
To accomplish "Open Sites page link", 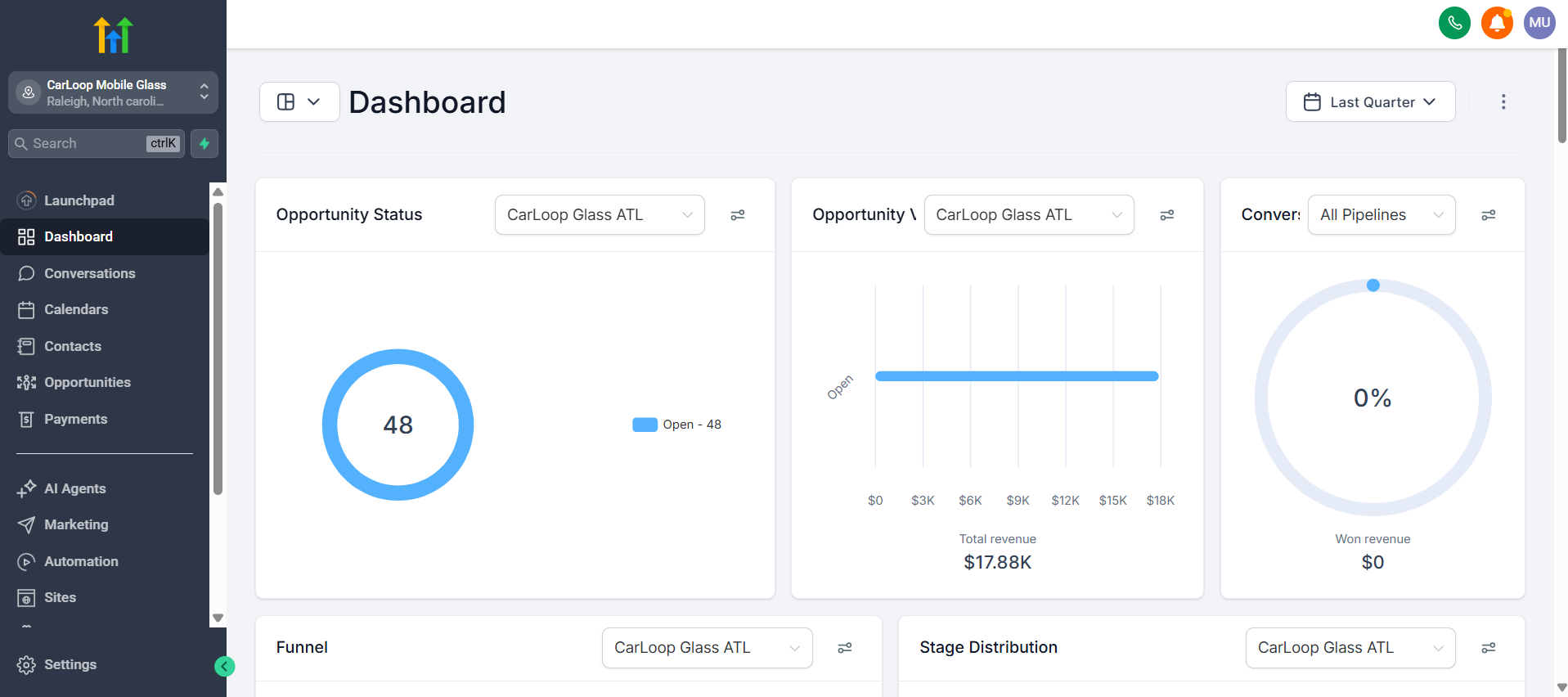I will click(x=105, y=597).
